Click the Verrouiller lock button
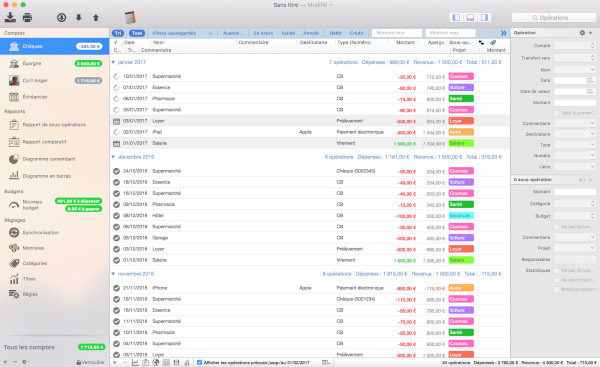 tap(90, 362)
